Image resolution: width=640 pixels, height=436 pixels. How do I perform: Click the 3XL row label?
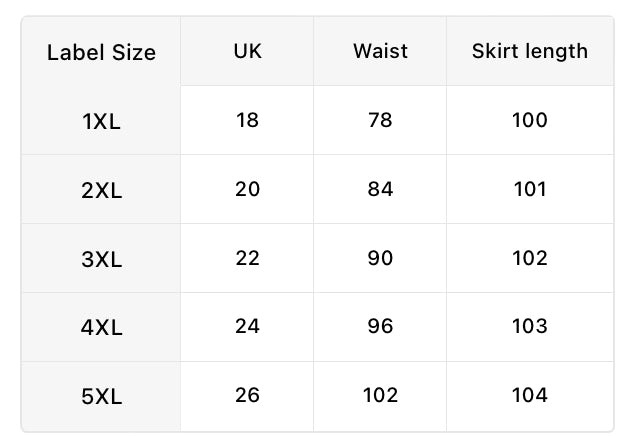click(x=101, y=259)
